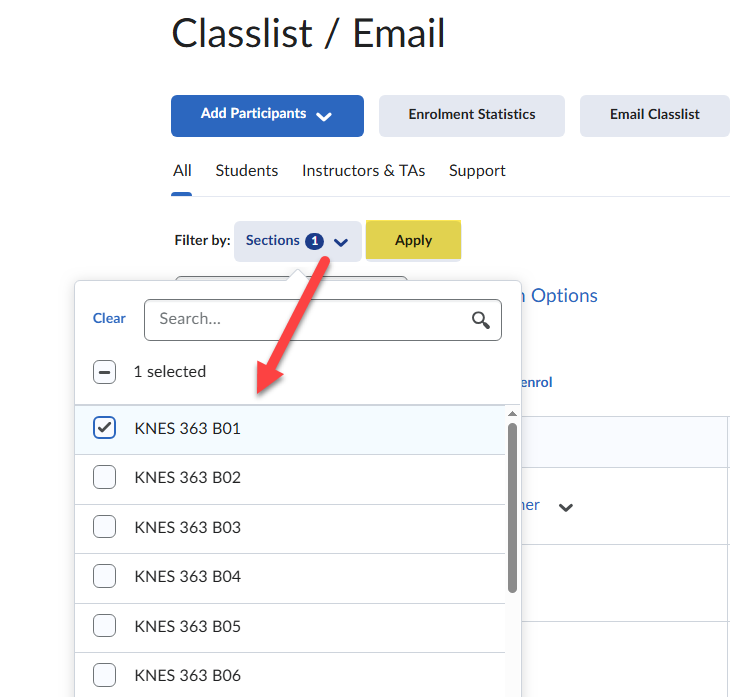The width and height of the screenshot is (730, 697).
Task: Expand the chevron beside the learner row
Action: pyautogui.click(x=566, y=507)
